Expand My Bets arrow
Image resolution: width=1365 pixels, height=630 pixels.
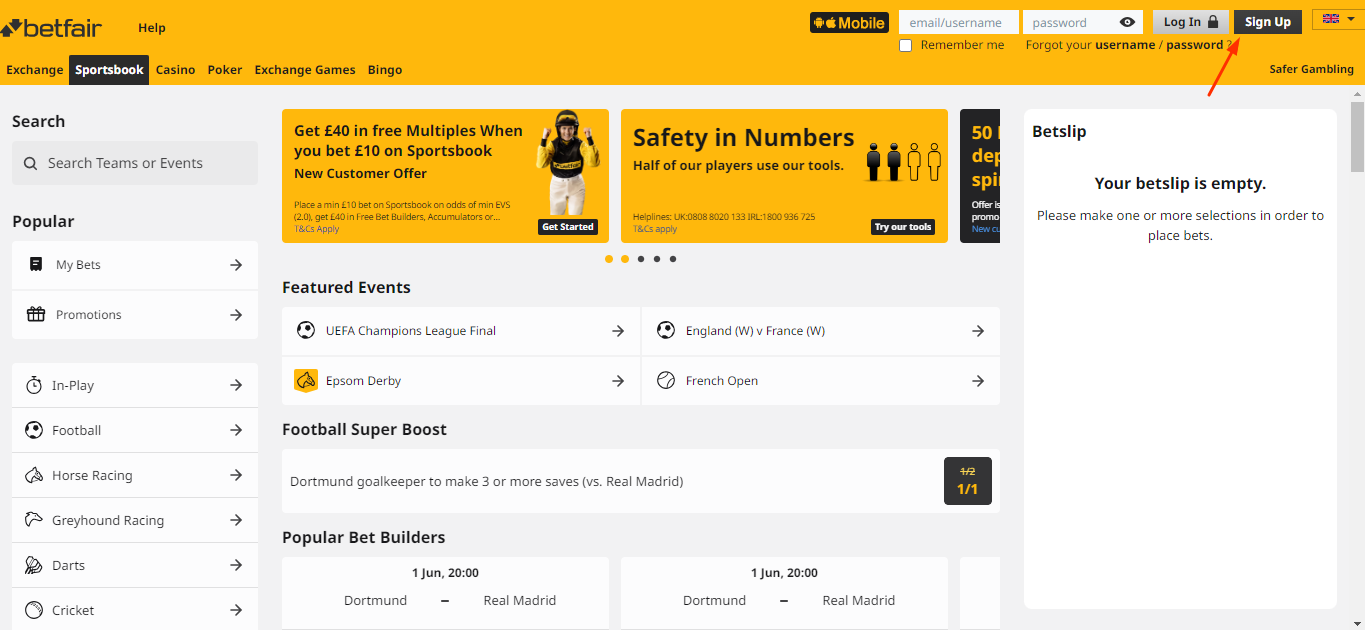(x=236, y=265)
